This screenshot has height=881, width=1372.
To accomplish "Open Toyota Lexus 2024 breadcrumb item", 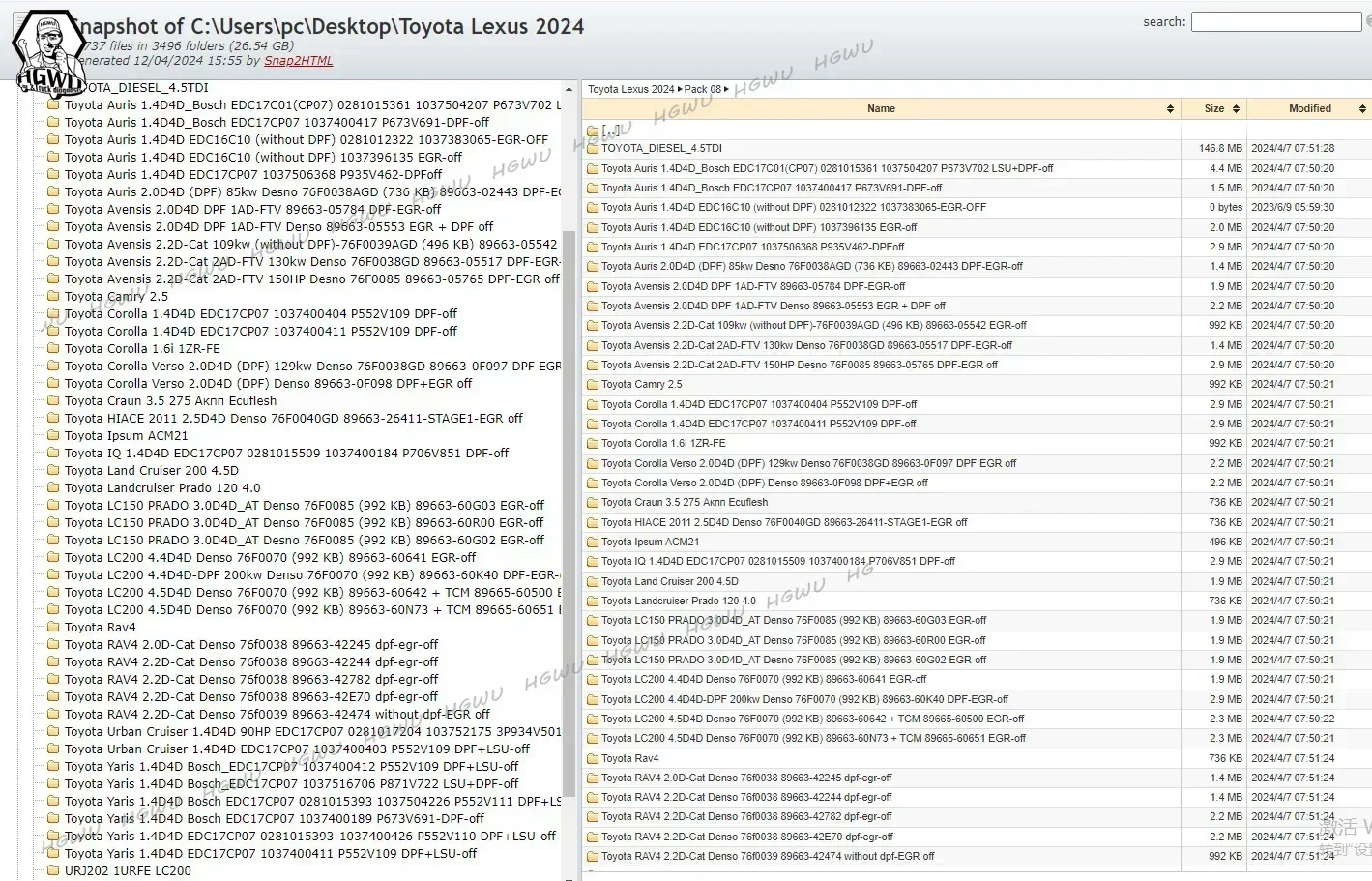I will coord(630,89).
